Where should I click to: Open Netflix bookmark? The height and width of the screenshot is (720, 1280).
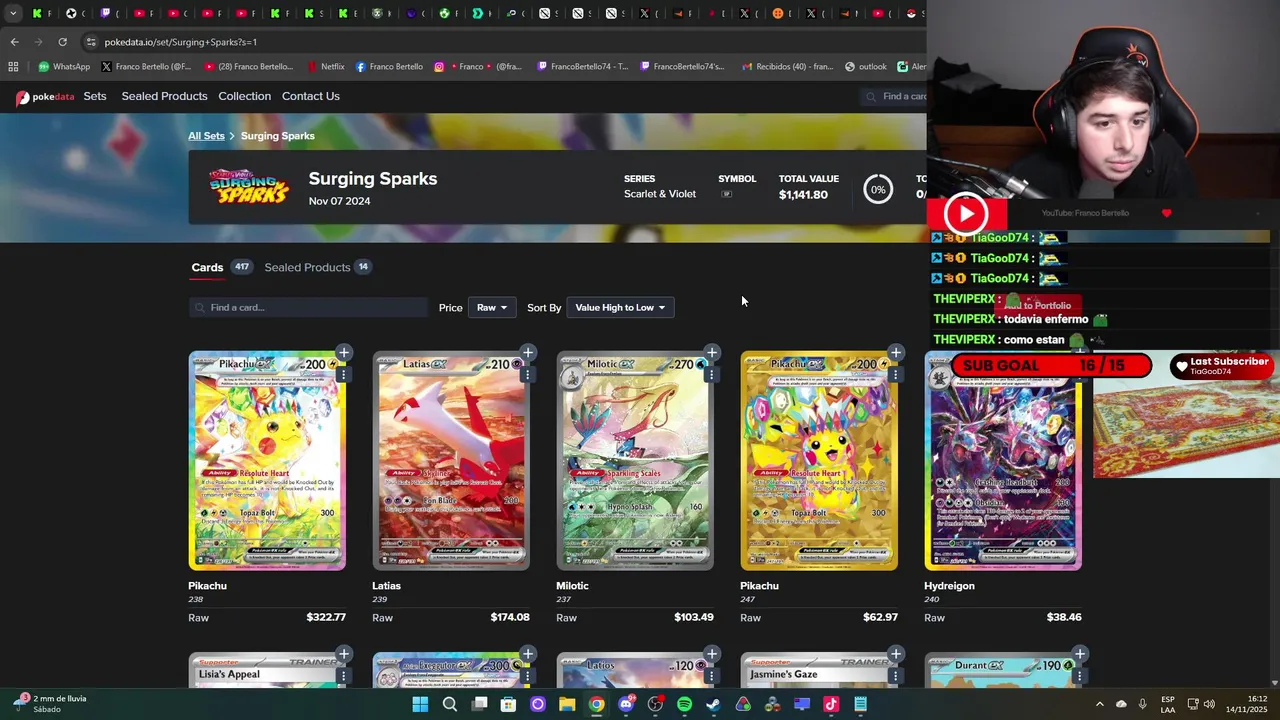pyautogui.click(x=325, y=67)
